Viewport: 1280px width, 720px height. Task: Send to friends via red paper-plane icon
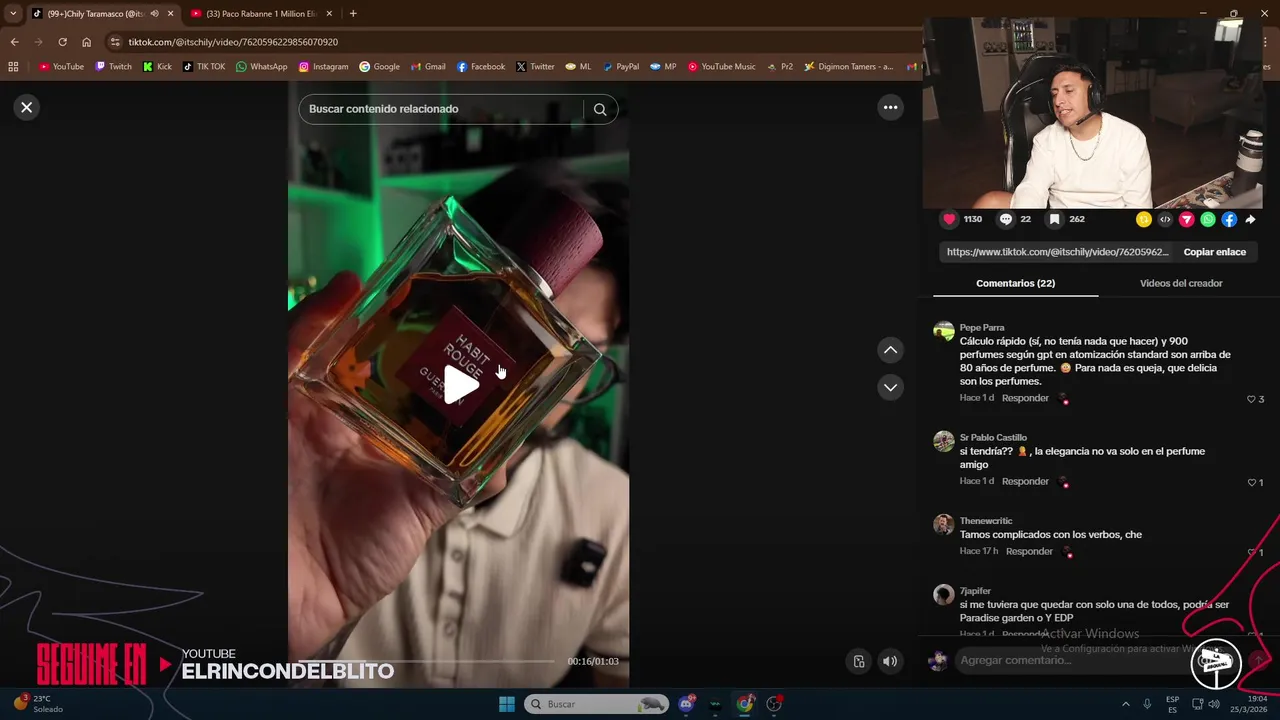[1187, 219]
